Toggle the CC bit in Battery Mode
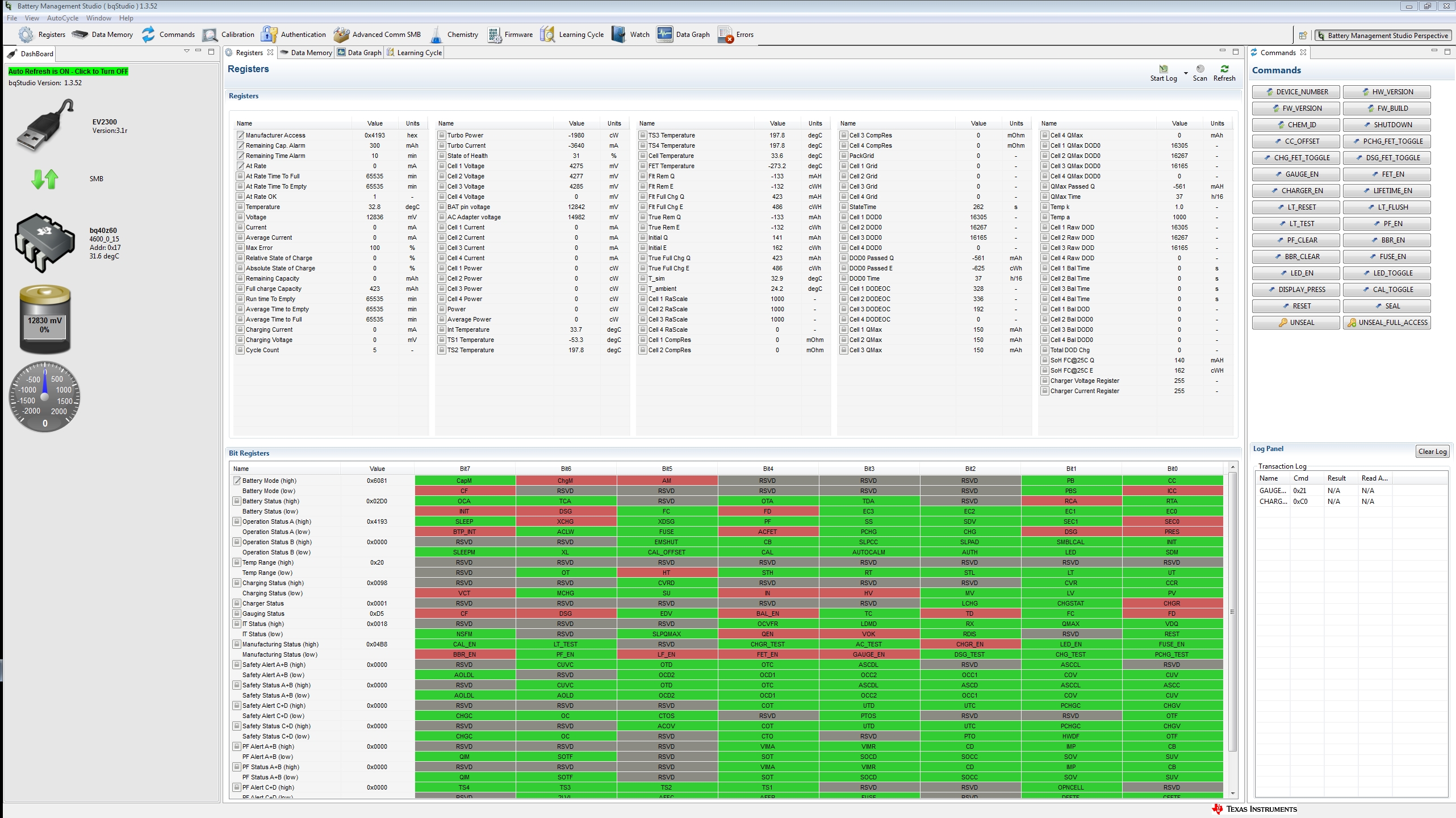 [1172, 481]
